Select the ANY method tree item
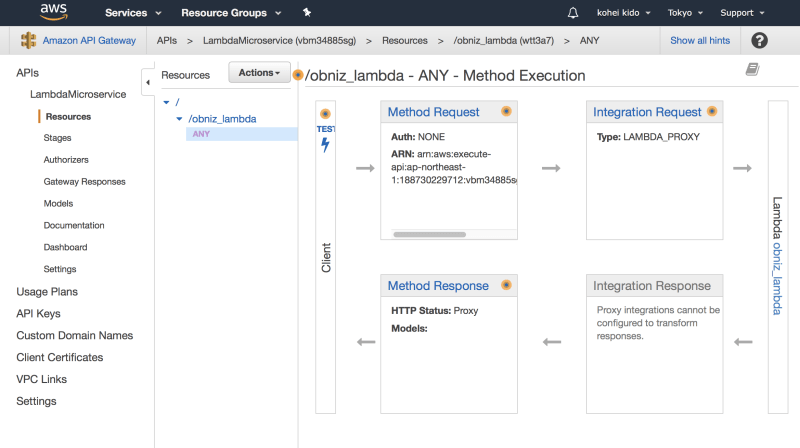 [201, 134]
